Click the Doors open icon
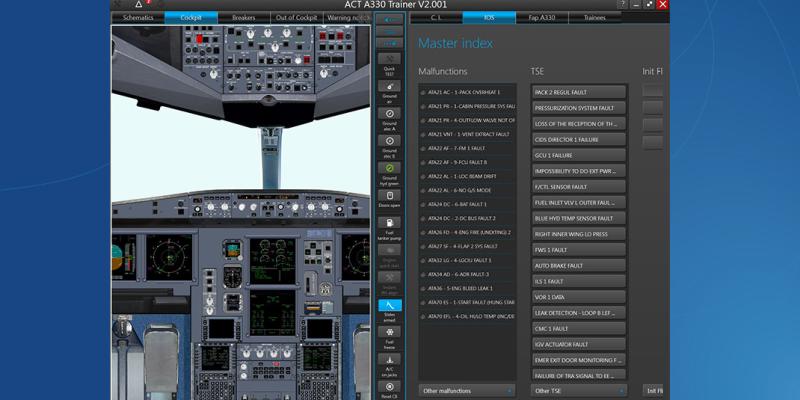This screenshot has height=400, width=800. (x=389, y=195)
